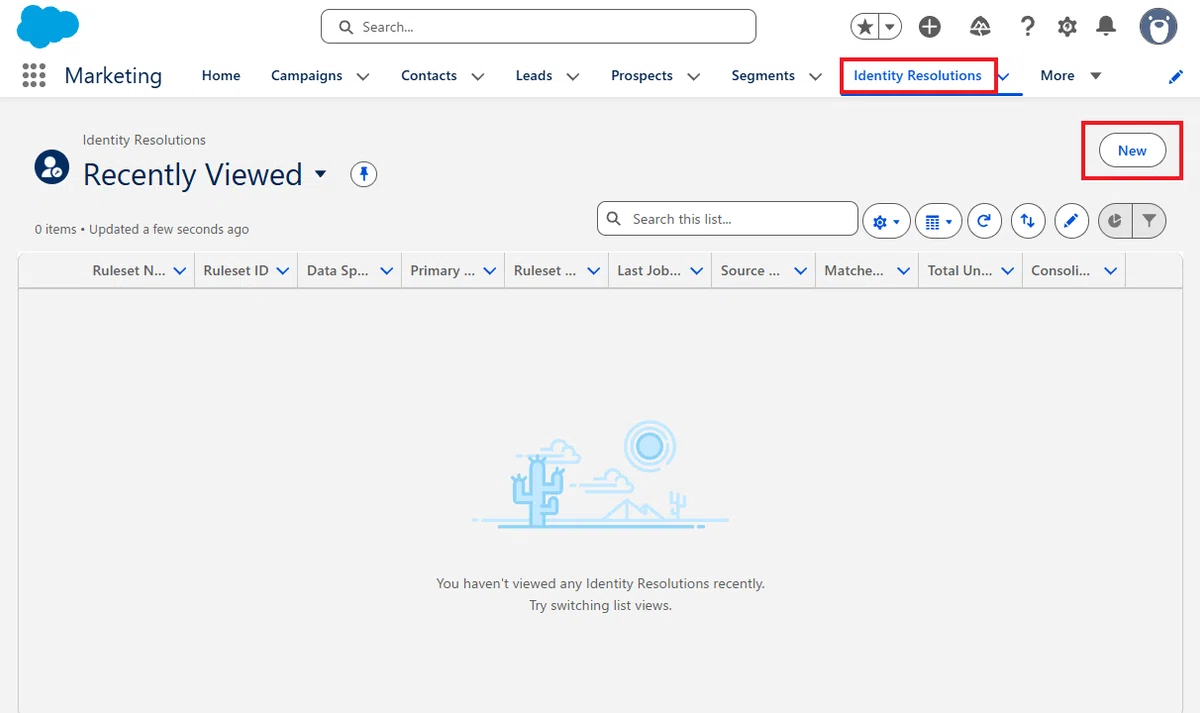Sort by the Ruleset ID column header
The width and height of the screenshot is (1200, 713).
[236, 271]
